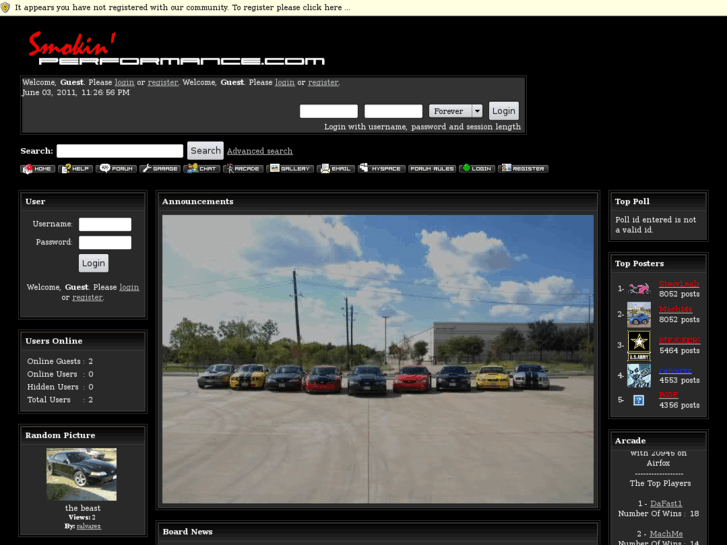Open ralvarez link under Random Picture

[89, 526]
